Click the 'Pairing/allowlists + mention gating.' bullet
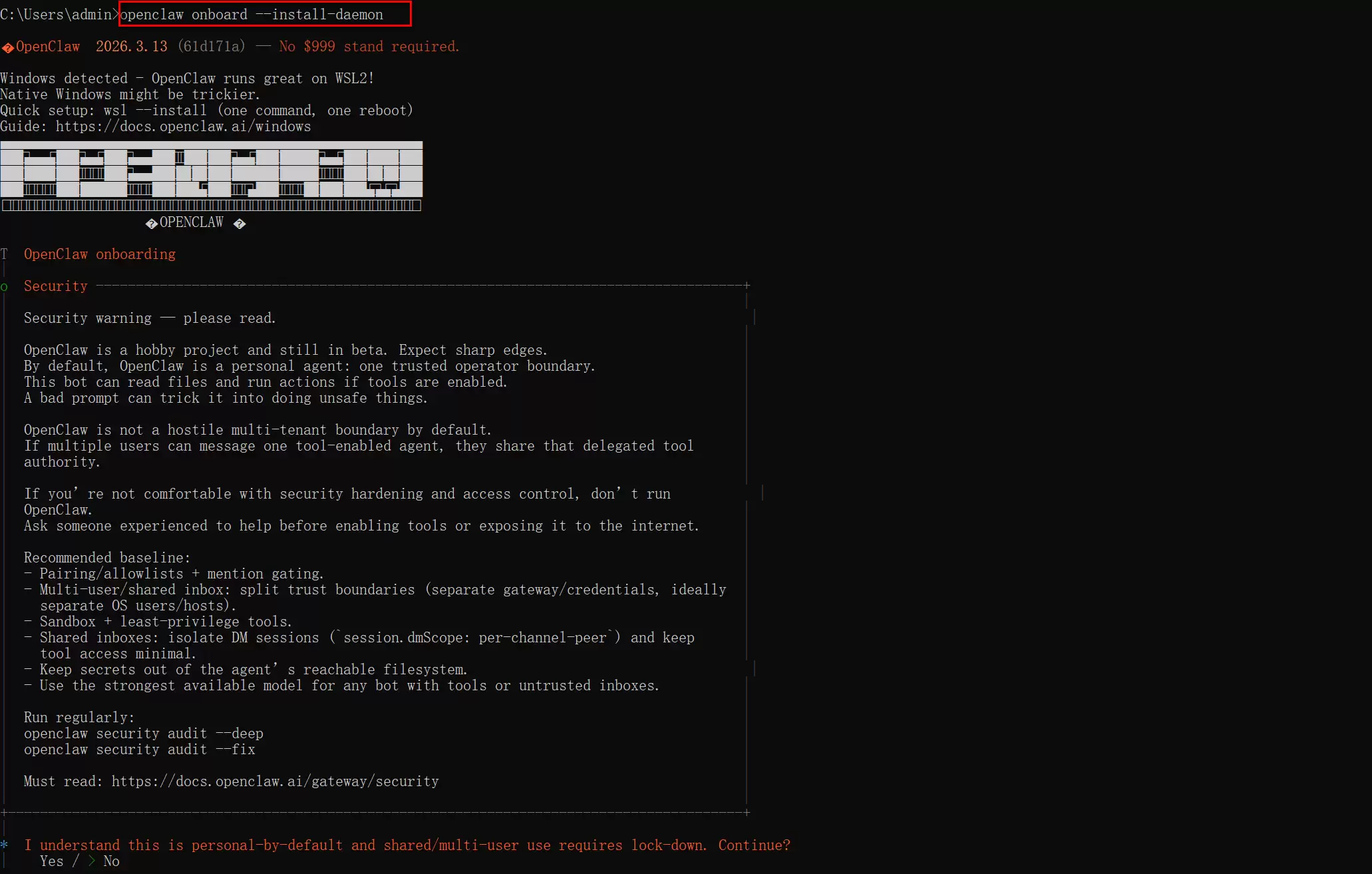 pyautogui.click(x=174, y=574)
